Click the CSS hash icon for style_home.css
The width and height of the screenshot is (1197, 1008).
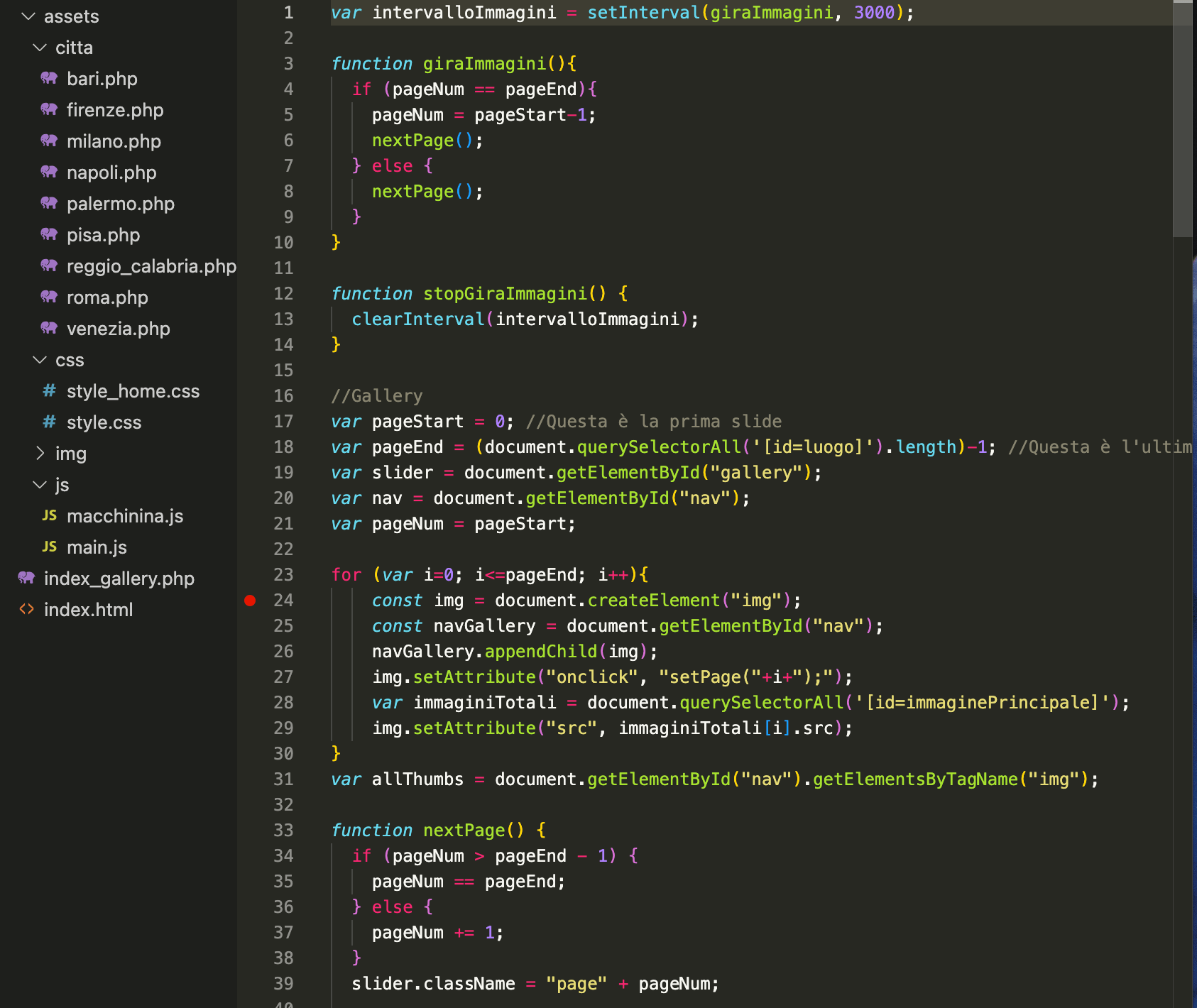click(49, 390)
